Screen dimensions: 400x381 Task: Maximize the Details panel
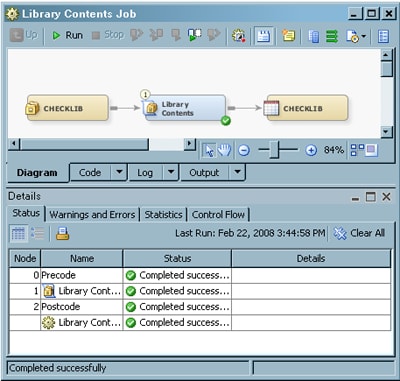371,197
